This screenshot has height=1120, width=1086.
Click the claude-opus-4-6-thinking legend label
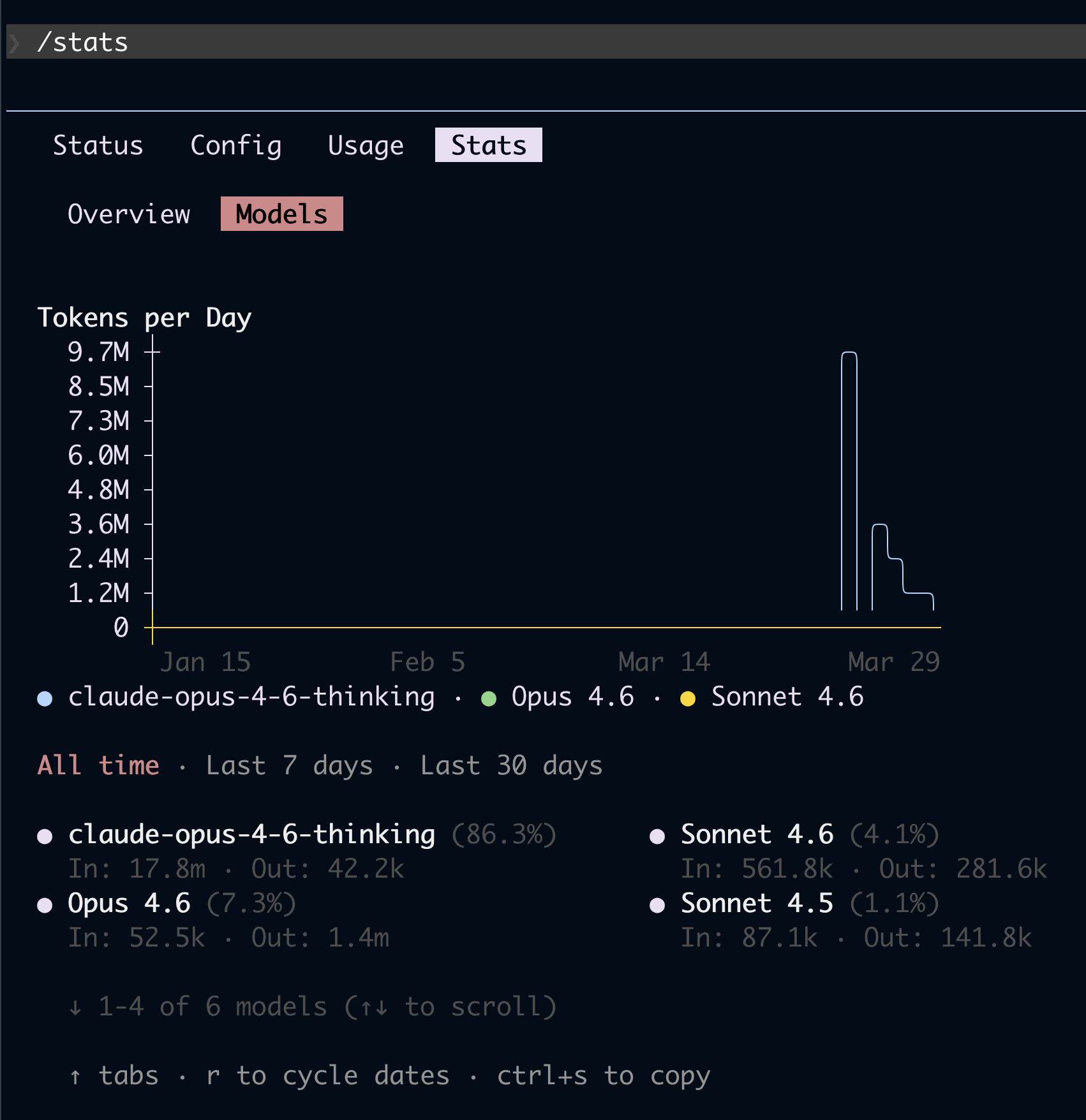(251, 696)
